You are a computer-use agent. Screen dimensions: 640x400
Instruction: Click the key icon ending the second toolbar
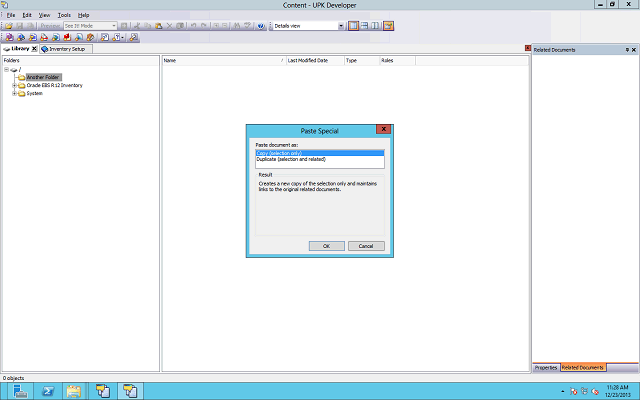click(x=133, y=37)
